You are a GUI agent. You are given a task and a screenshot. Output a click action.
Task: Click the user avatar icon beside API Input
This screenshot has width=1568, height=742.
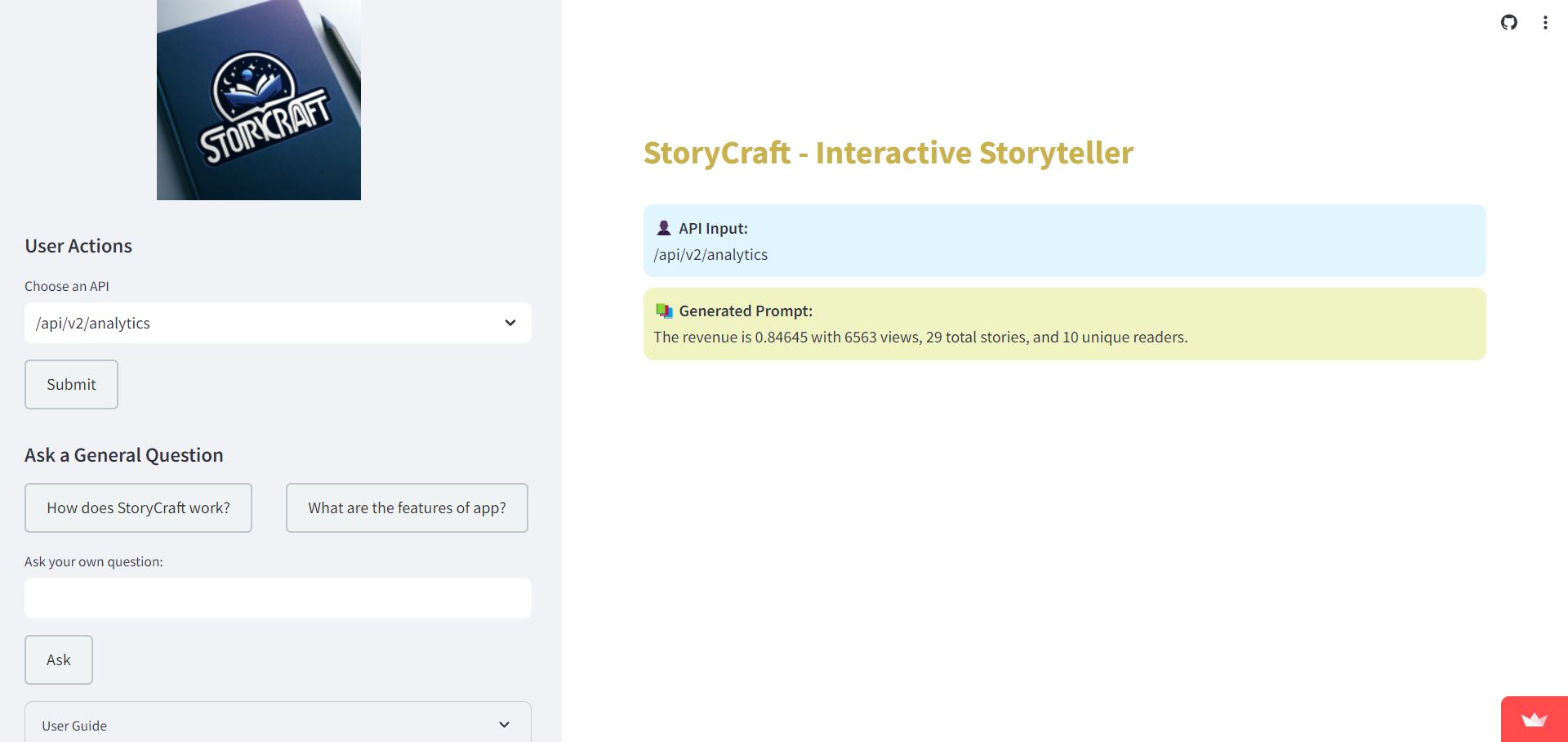click(664, 228)
